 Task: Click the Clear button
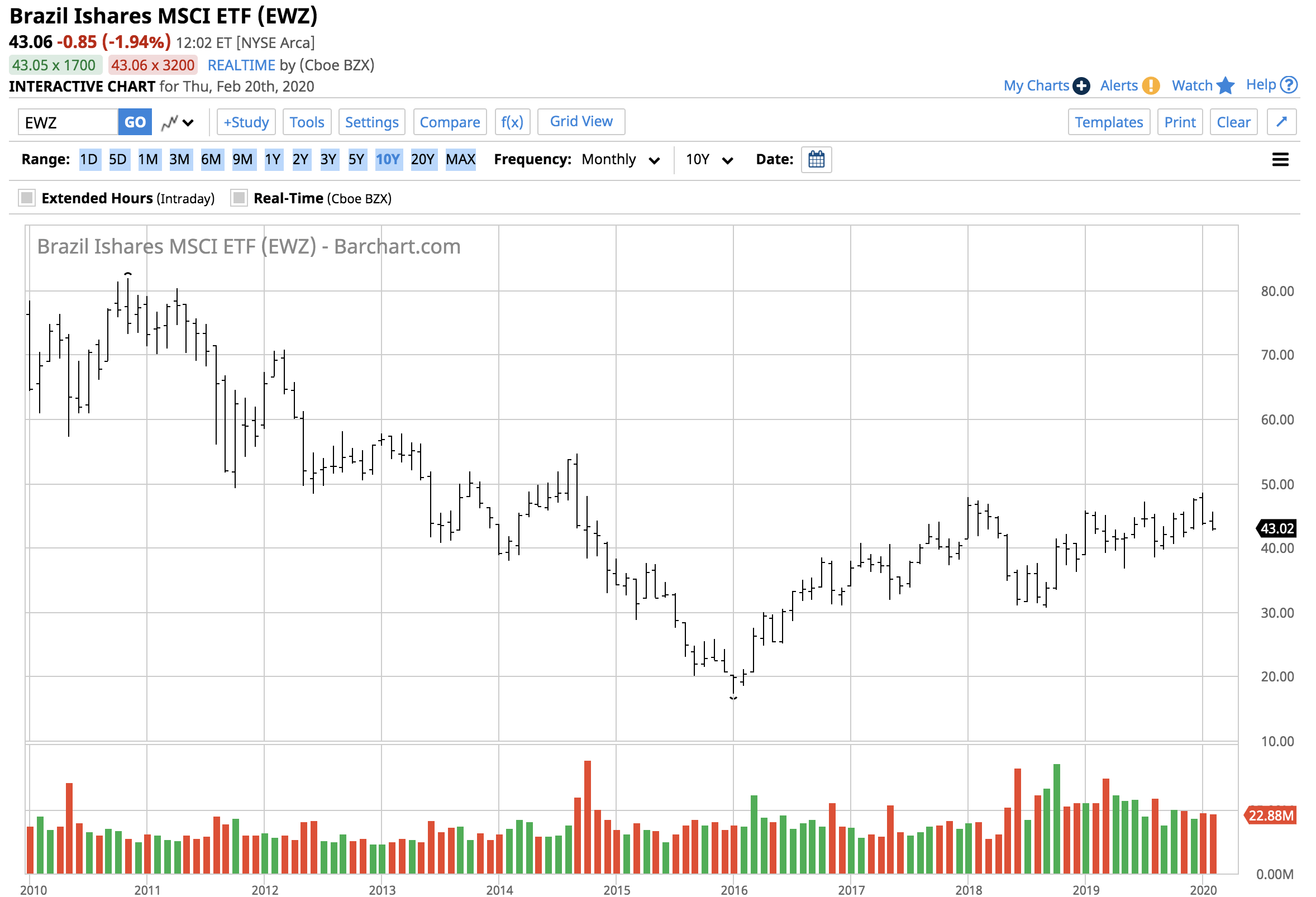[1233, 122]
